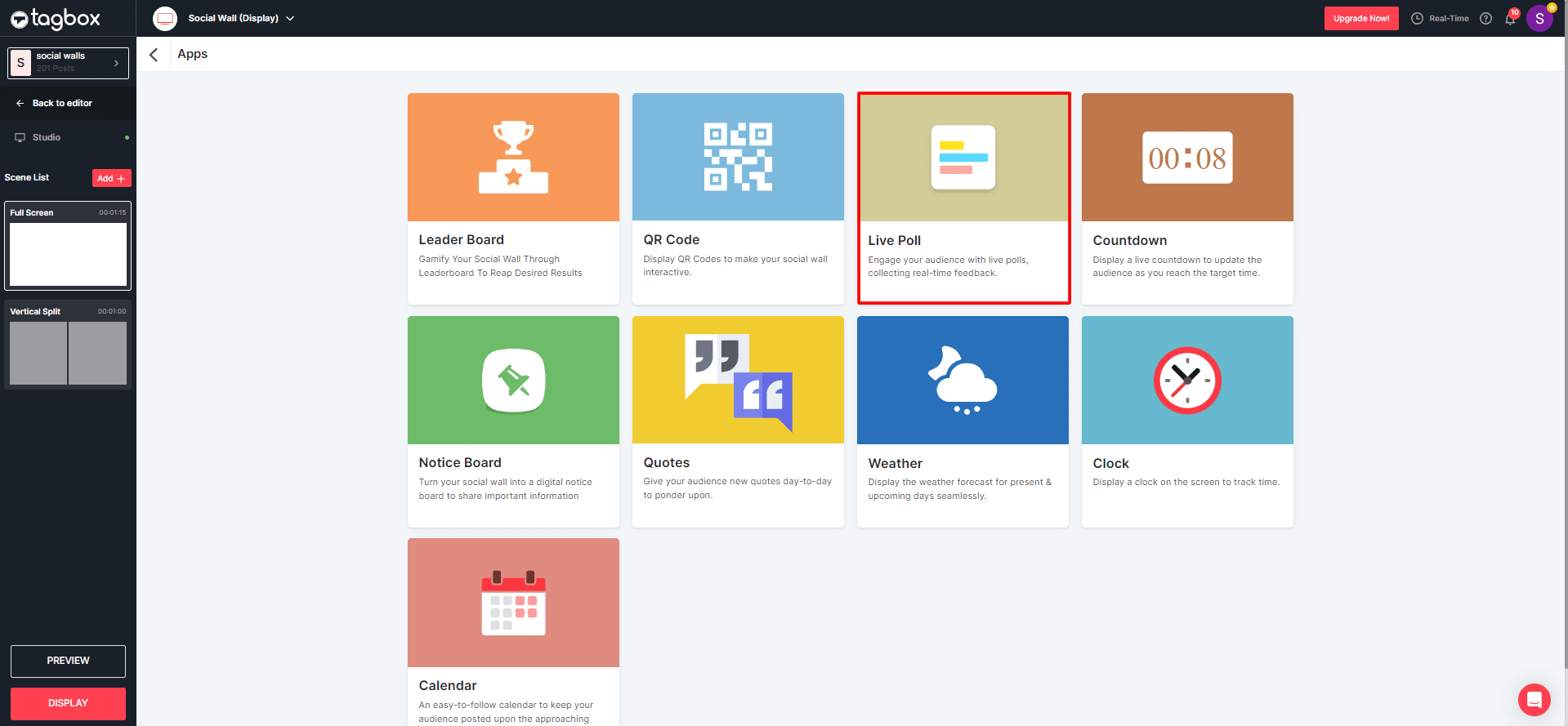Open the Quotes app icon
The width and height of the screenshot is (1568, 726).
738,381
